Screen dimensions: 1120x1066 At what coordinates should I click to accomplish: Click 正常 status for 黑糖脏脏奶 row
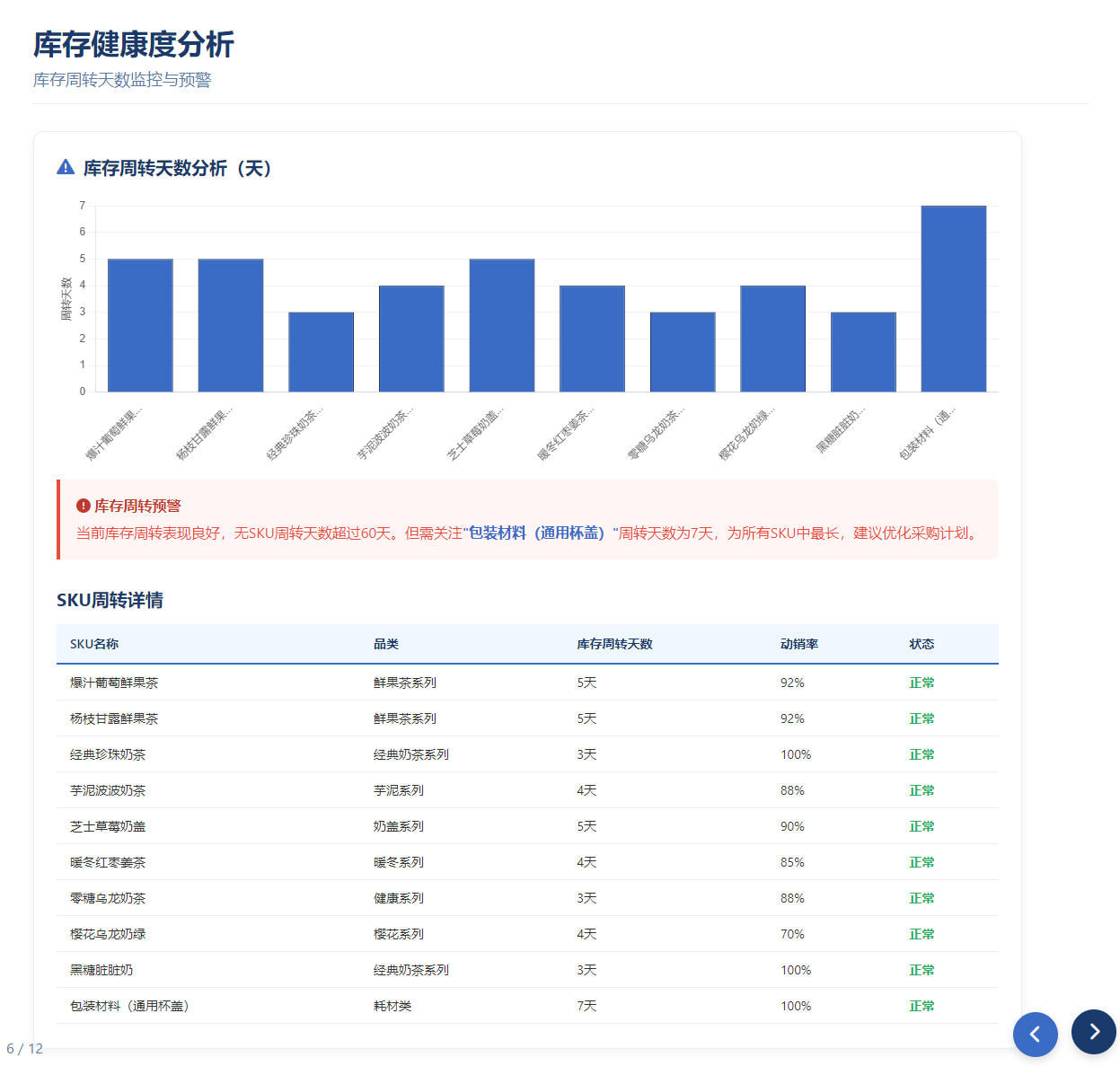[x=922, y=970]
